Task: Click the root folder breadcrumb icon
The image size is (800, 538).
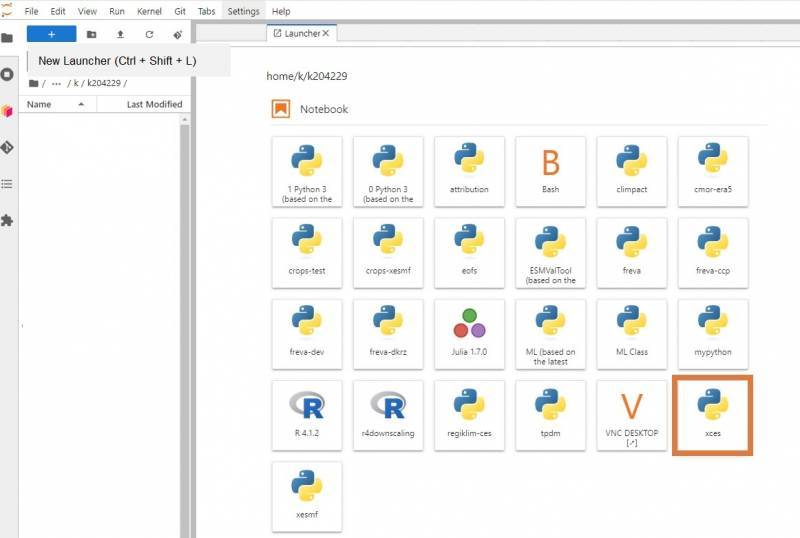Action: pyautogui.click(x=34, y=83)
